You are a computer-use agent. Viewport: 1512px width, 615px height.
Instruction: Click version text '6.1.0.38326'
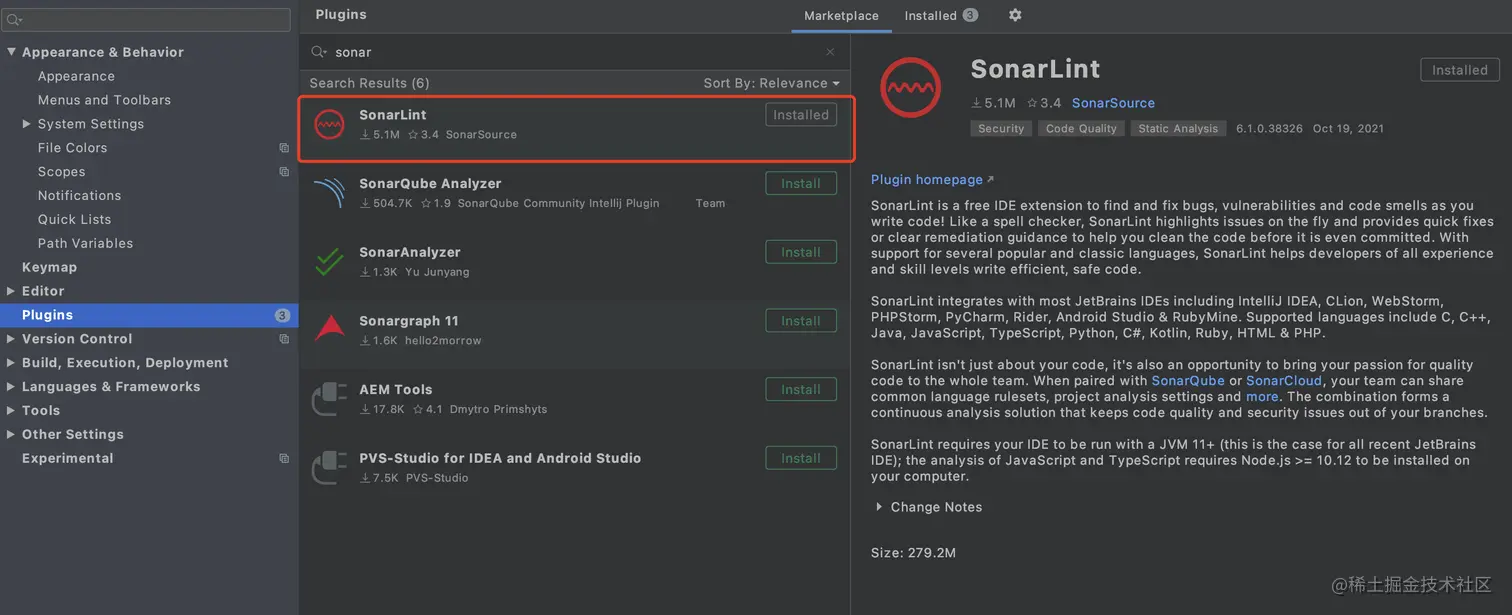point(1269,129)
